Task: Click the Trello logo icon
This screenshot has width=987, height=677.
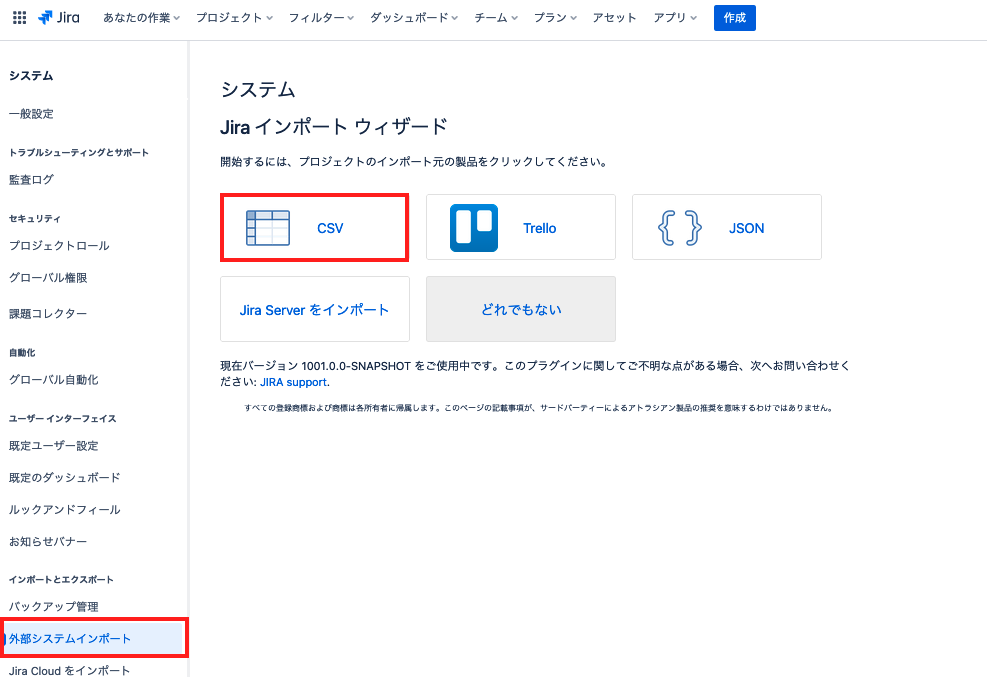Action: point(474,228)
